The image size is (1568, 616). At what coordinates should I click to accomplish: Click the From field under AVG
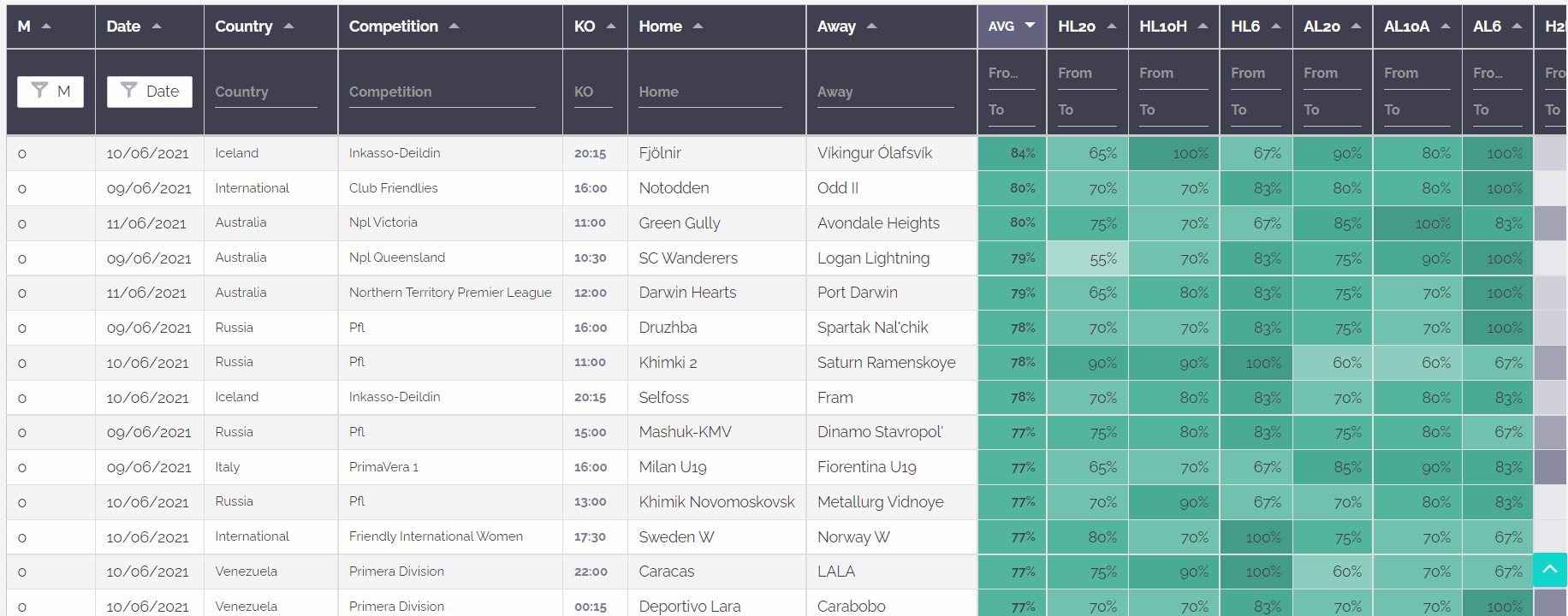pyautogui.click(x=1011, y=73)
